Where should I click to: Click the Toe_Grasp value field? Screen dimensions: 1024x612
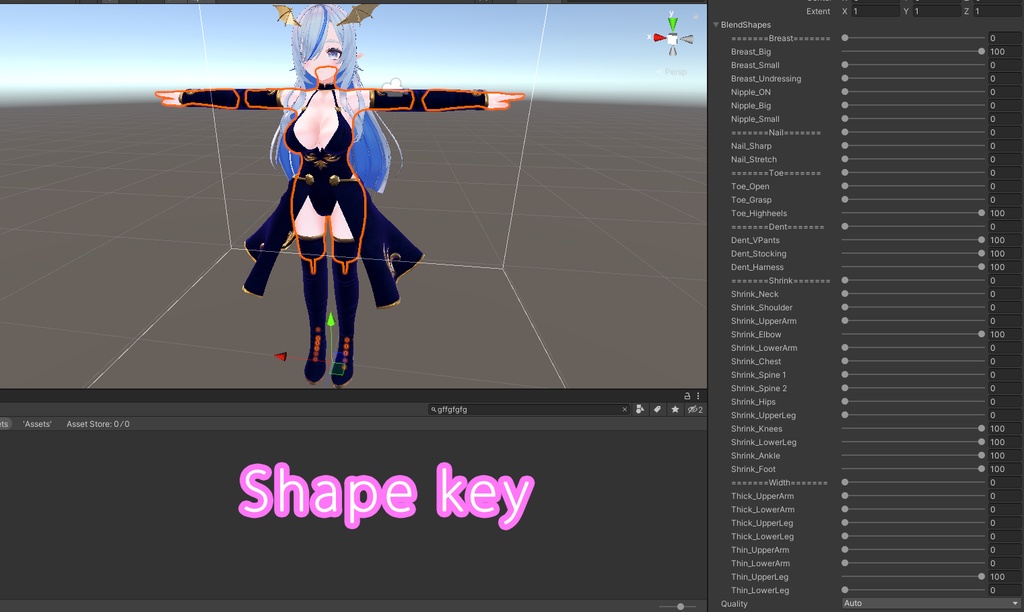click(x=1004, y=200)
